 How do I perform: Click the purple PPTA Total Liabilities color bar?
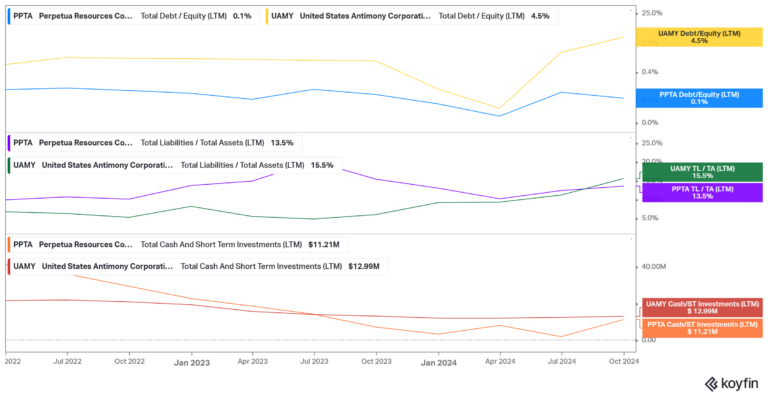(x=9, y=143)
